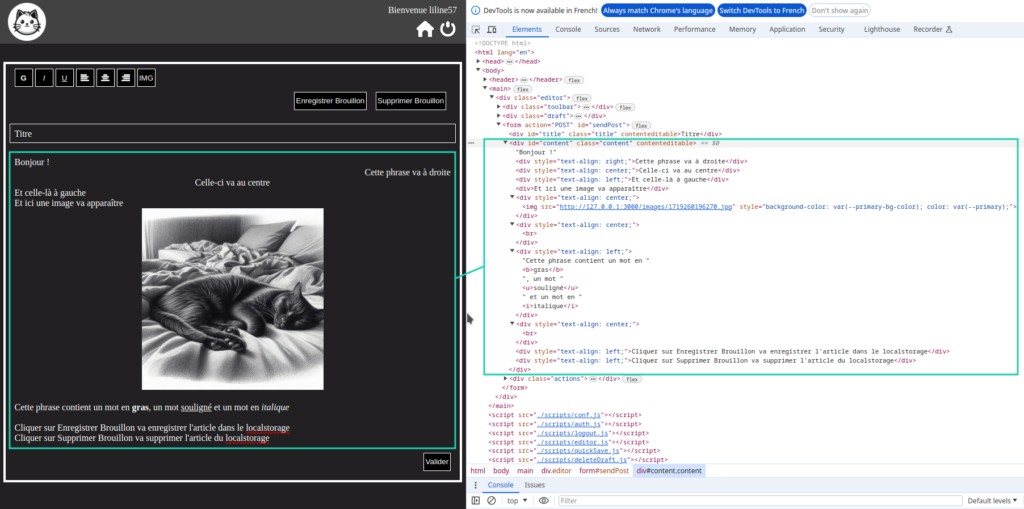Viewport: 1024px width, 509px height.
Task: Focus the console Filter input
Action: coord(760,501)
